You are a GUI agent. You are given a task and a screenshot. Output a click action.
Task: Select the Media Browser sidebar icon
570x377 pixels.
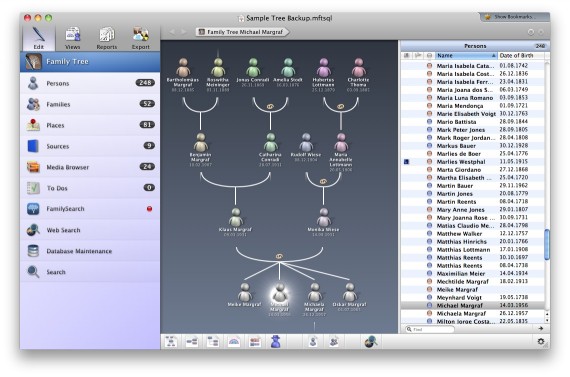(33, 167)
